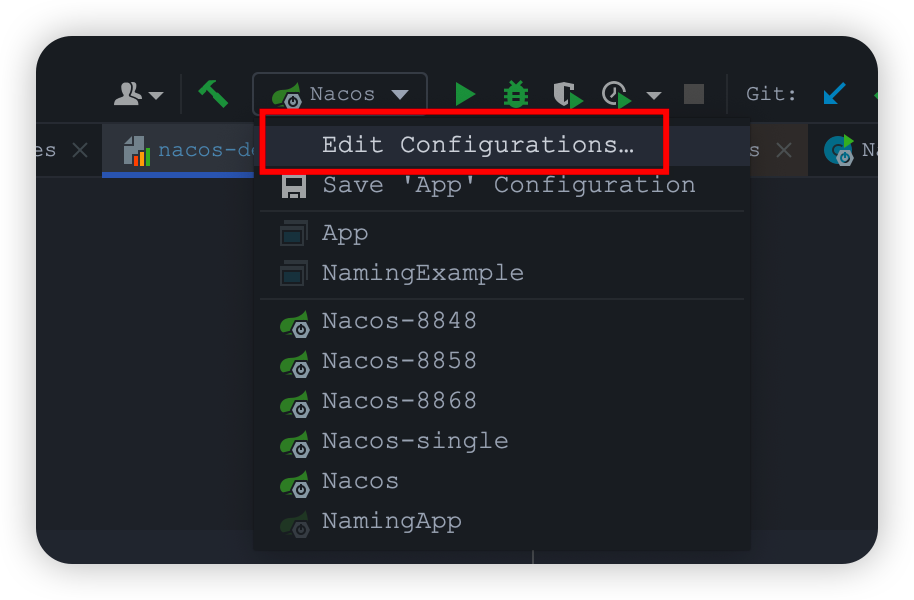Start debugging with the green bug icon
The width and height of the screenshot is (914, 600).
coord(516,94)
